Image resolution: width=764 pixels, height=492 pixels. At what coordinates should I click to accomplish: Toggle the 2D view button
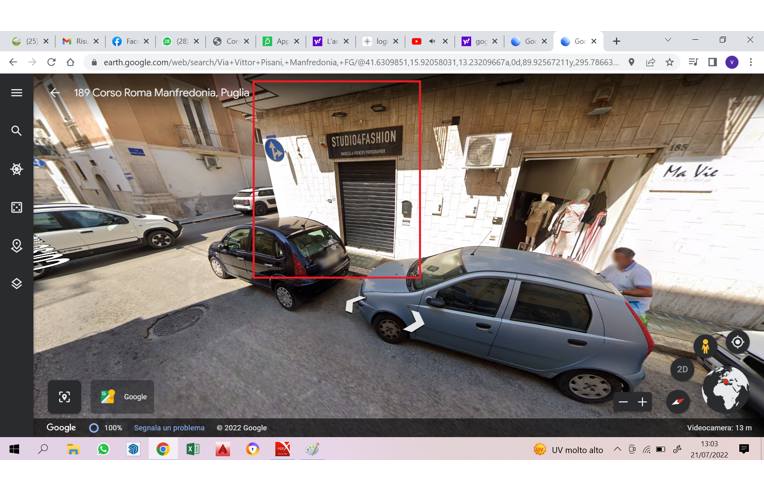coord(682,369)
